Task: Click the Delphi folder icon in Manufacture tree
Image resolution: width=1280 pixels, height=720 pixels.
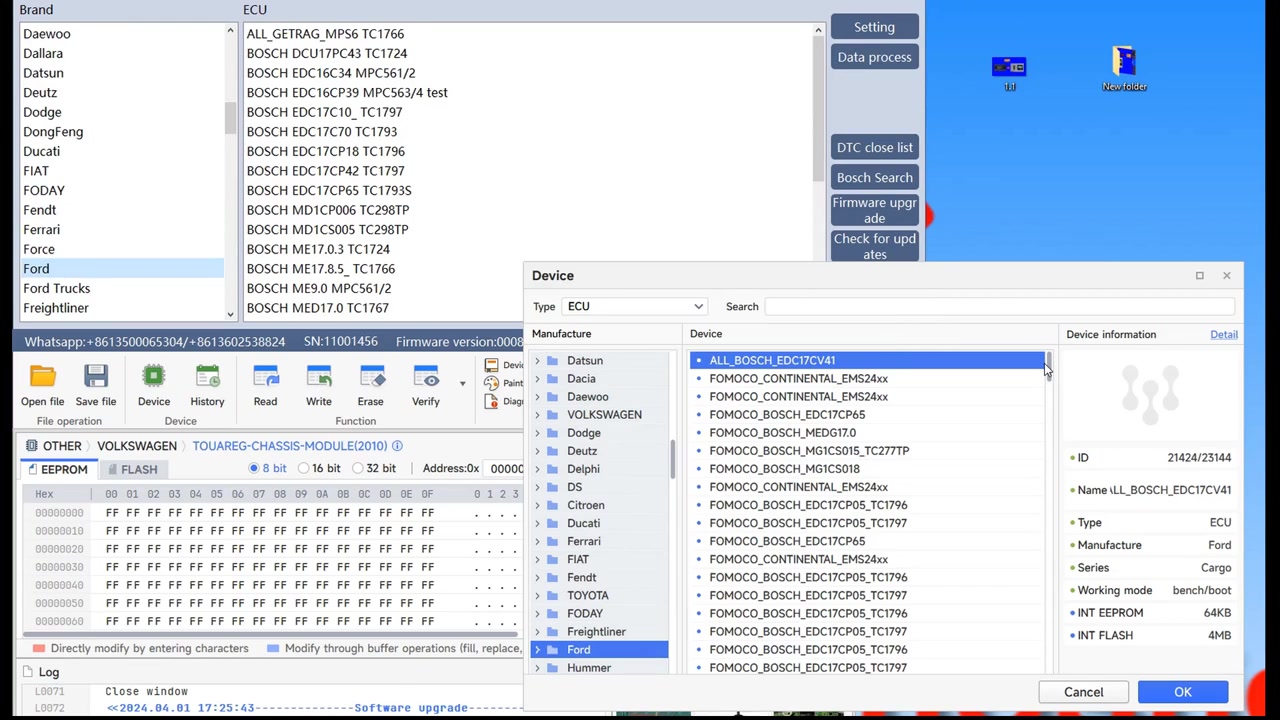Action: [x=553, y=469]
